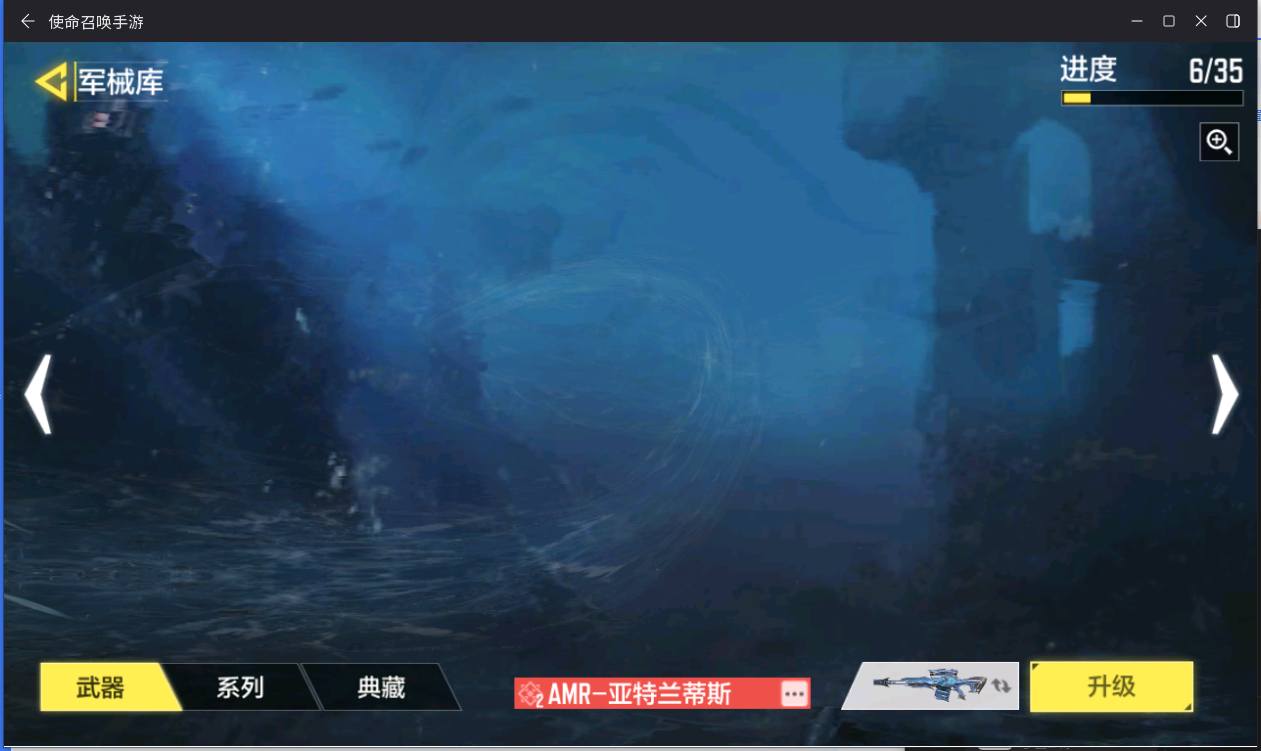
Task: Open the three-dots menu on AMR-亚特兰蒂斯
Action: tap(794, 693)
